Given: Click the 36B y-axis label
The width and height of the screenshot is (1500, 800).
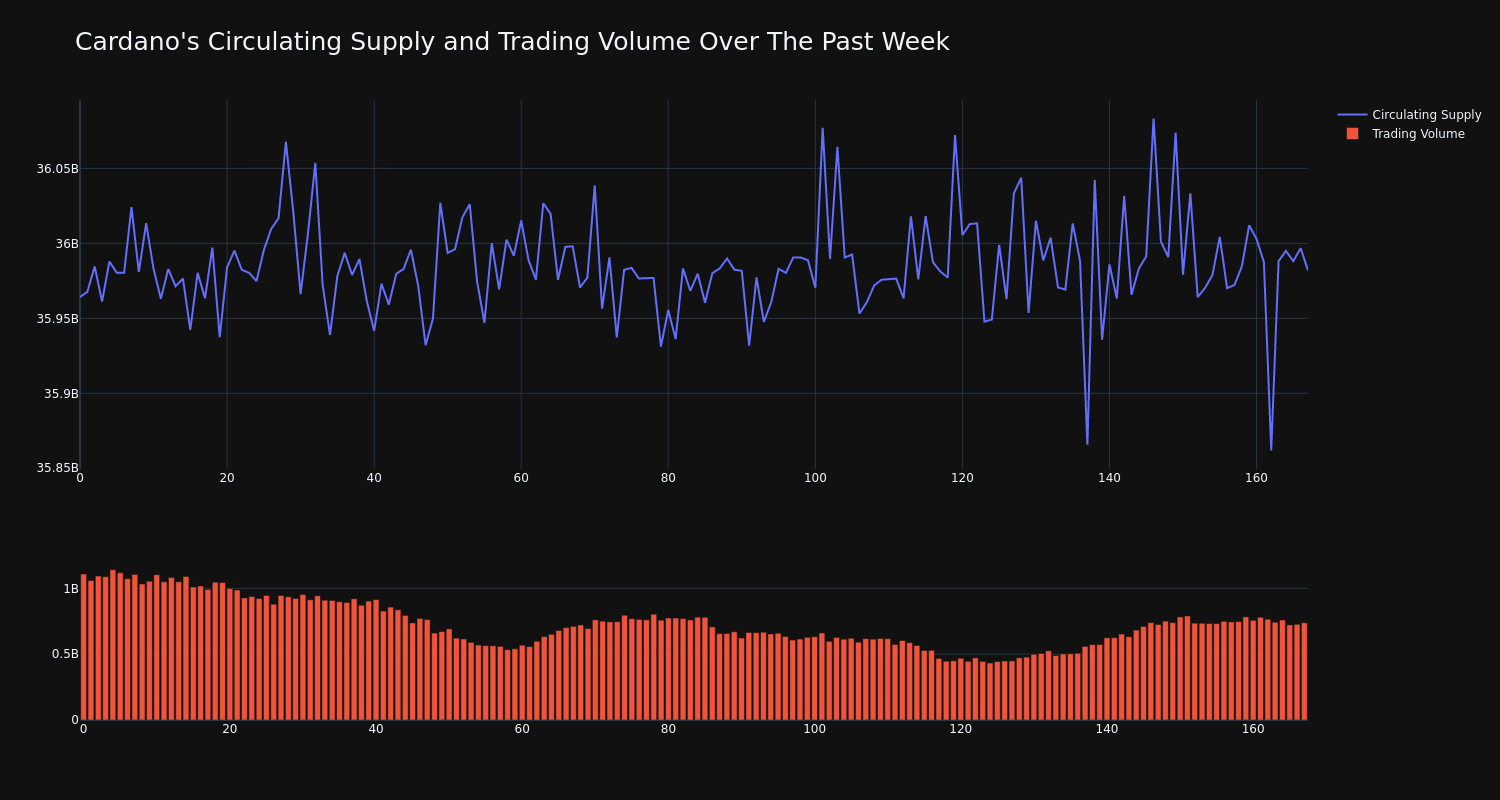Looking at the screenshot, I should pos(66,244).
